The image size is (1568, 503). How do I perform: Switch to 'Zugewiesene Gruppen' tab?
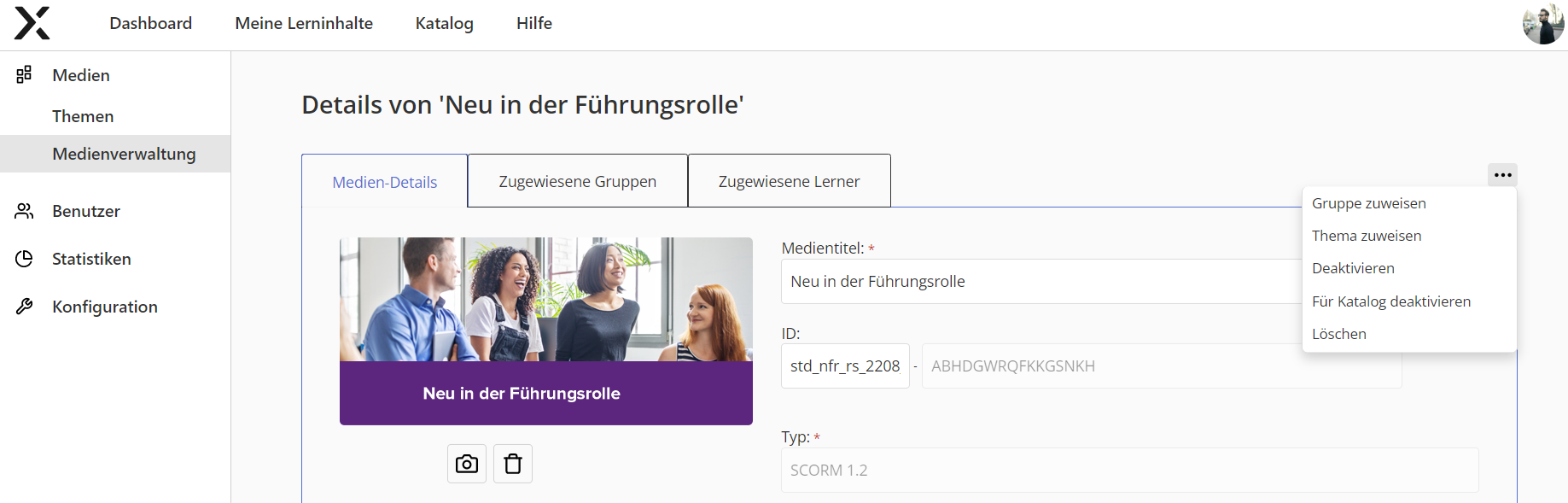click(577, 181)
